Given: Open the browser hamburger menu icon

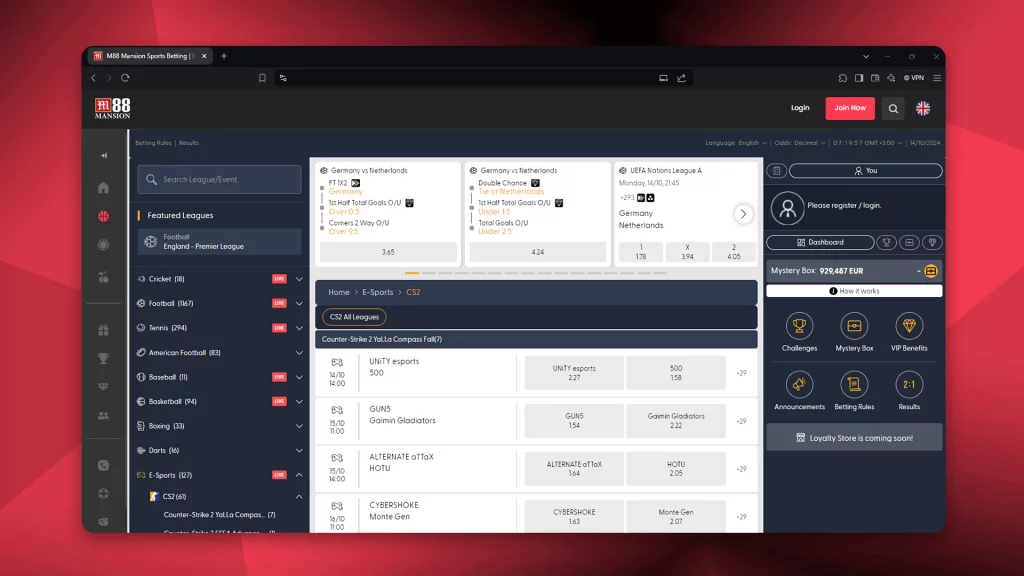Looking at the screenshot, I should [937, 78].
